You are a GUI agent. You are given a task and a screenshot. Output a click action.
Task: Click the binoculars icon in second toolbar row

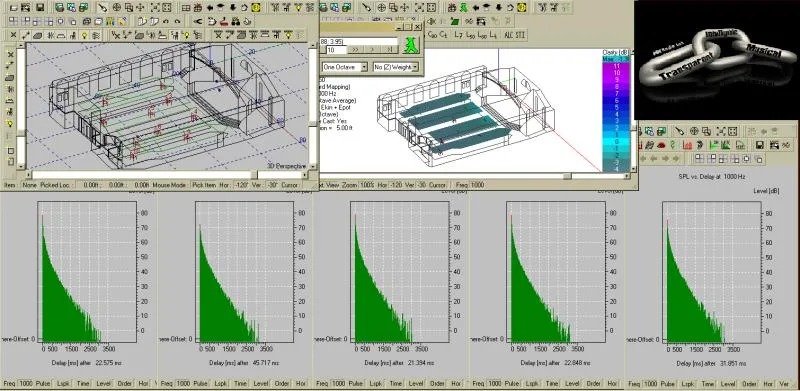coord(236,21)
